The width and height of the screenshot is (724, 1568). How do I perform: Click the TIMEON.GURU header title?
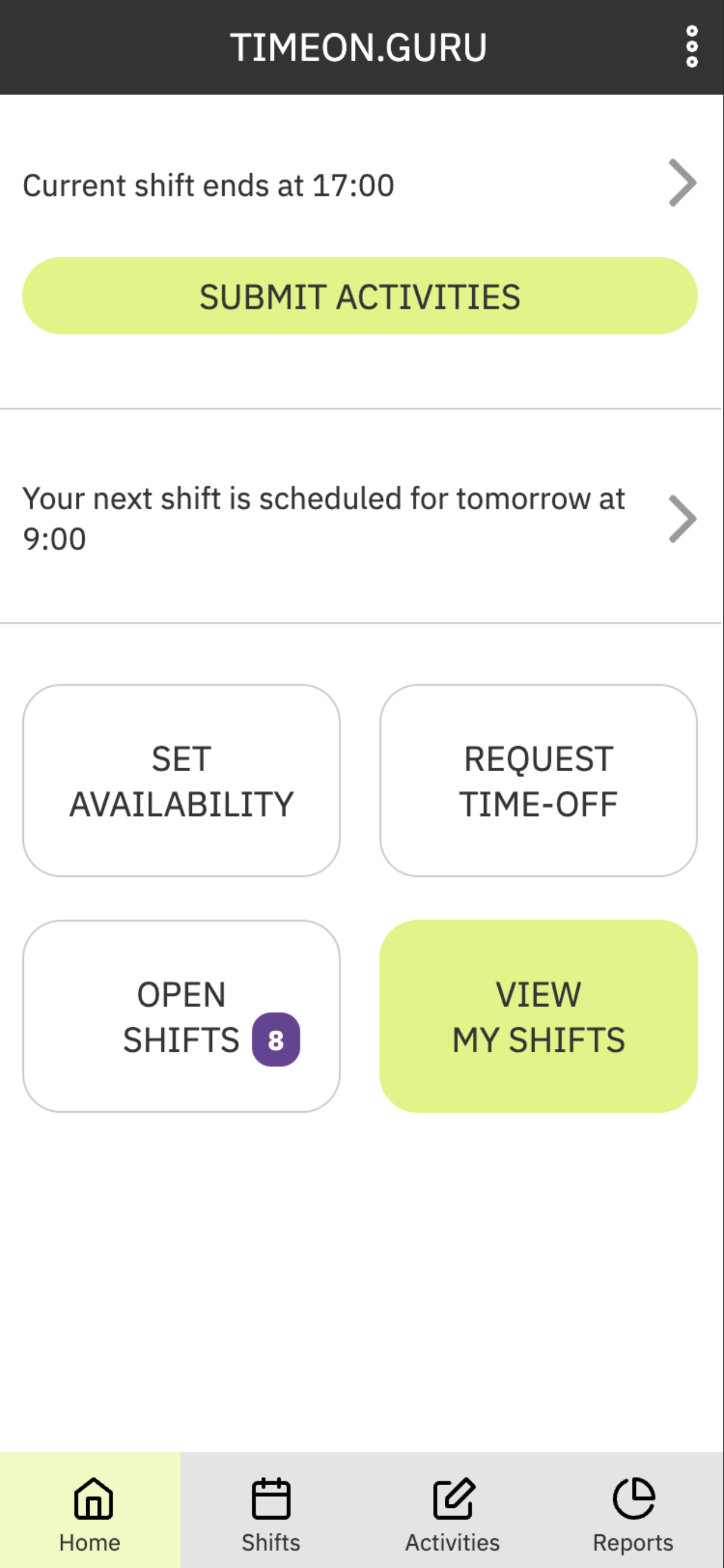359,47
